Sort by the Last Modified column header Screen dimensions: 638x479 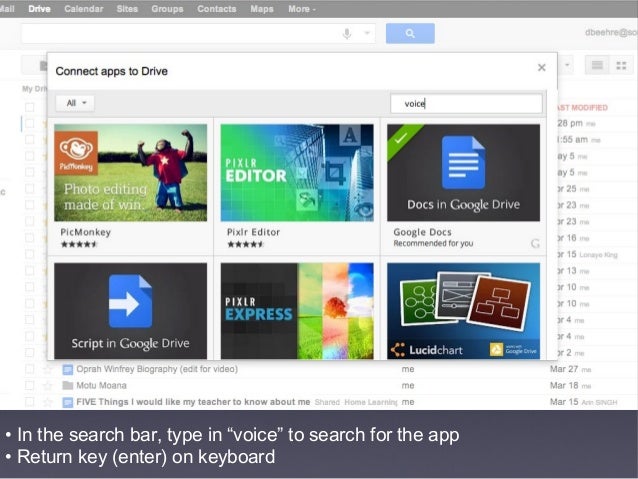coord(582,108)
